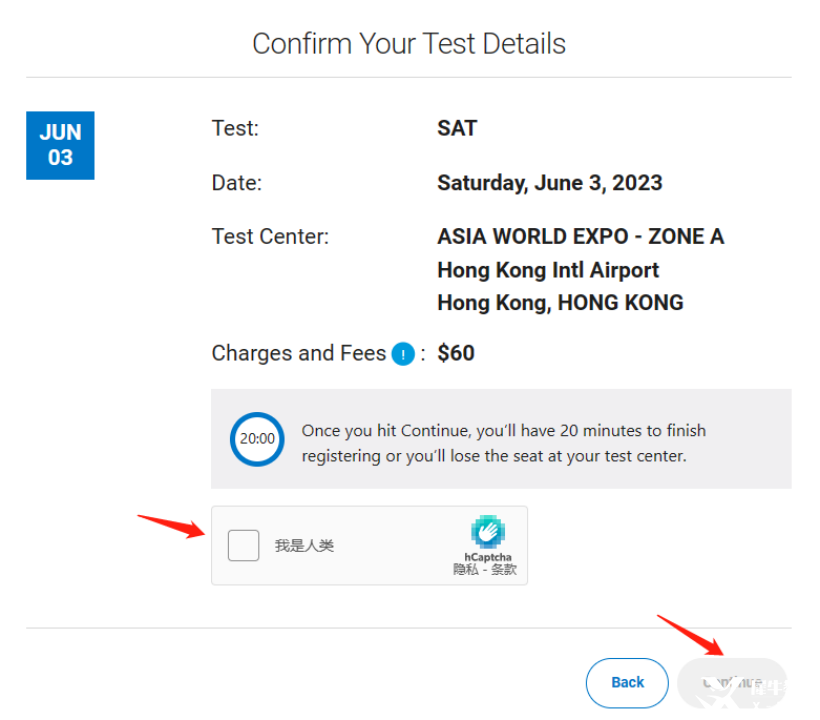Screen dimensions: 820x720
Task: Click the Charges and Fees label
Action: pyautogui.click(x=299, y=353)
